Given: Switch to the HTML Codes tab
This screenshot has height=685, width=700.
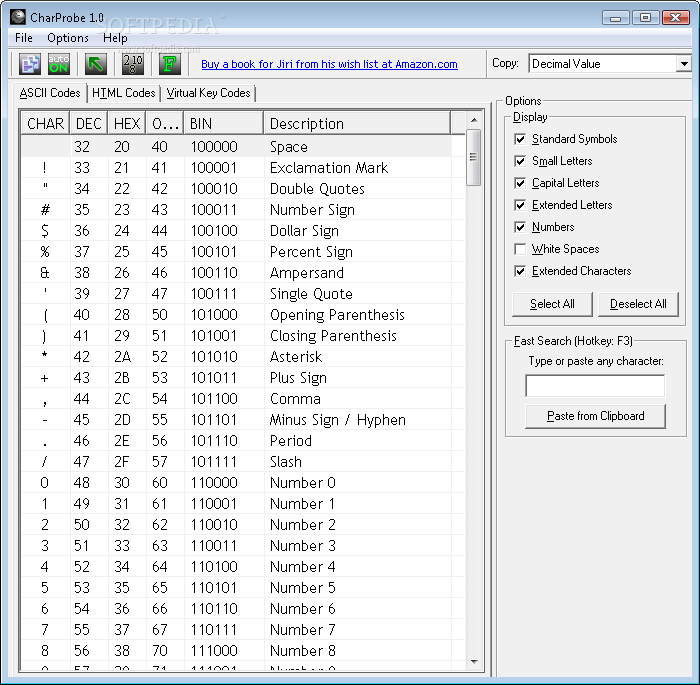Looking at the screenshot, I should (123, 93).
